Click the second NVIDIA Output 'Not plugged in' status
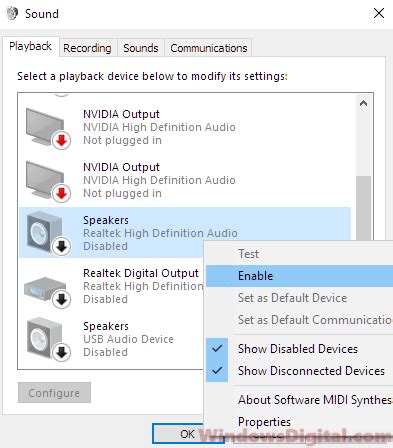Viewport: 393px width, 448px height. click(x=122, y=193)
